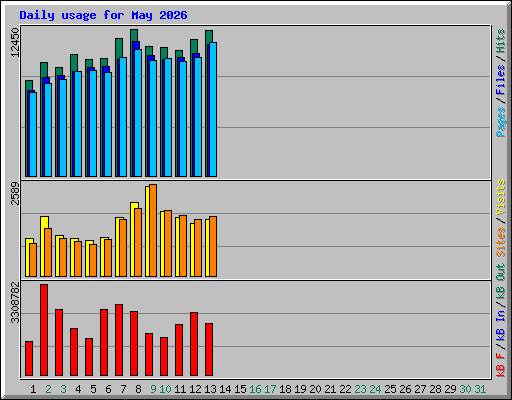
Task: Click day 30 on the x-axis
Action: click(x=465, y=389)
